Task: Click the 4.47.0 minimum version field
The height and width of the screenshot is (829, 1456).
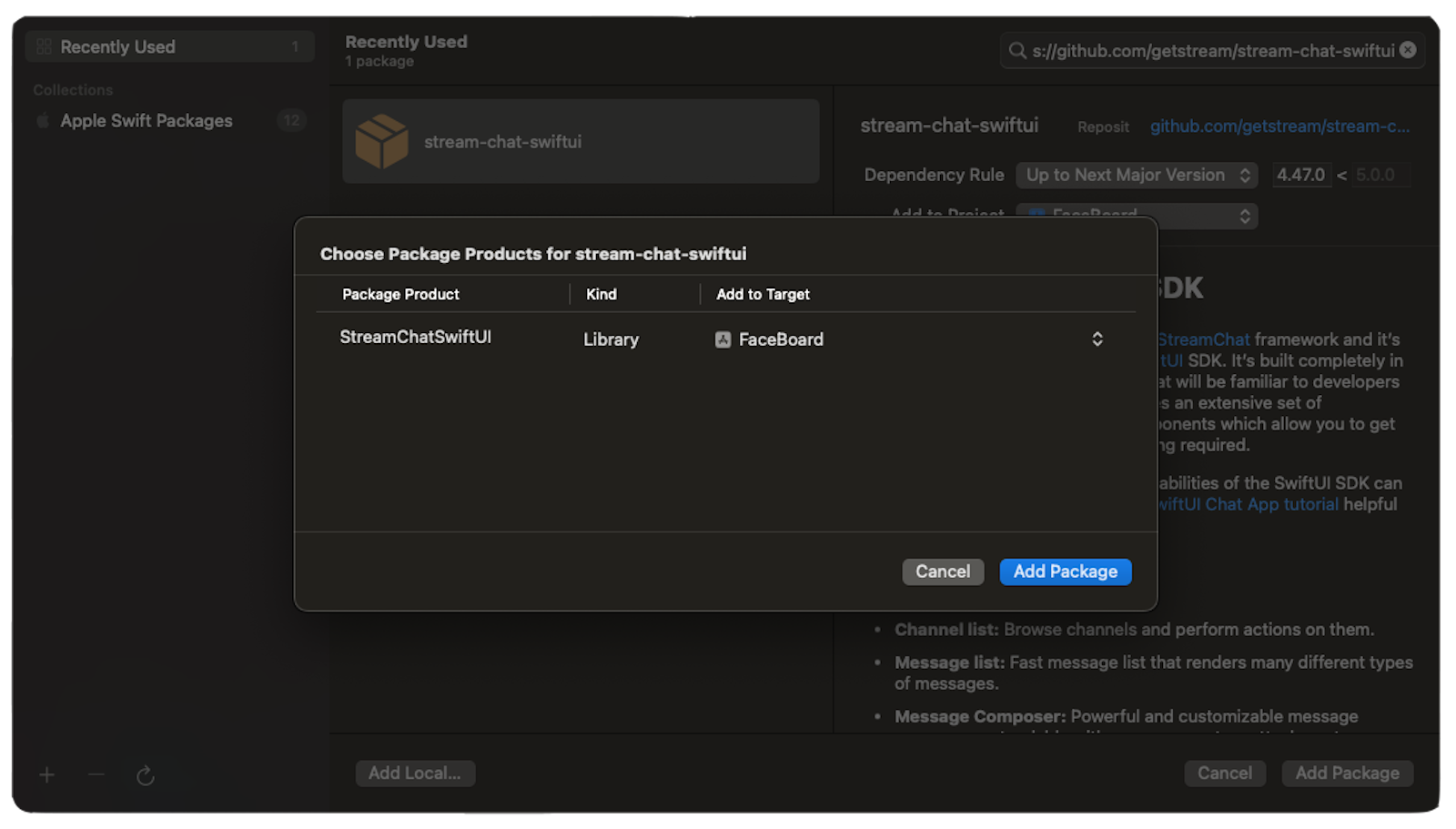Action: (1300, 175)
